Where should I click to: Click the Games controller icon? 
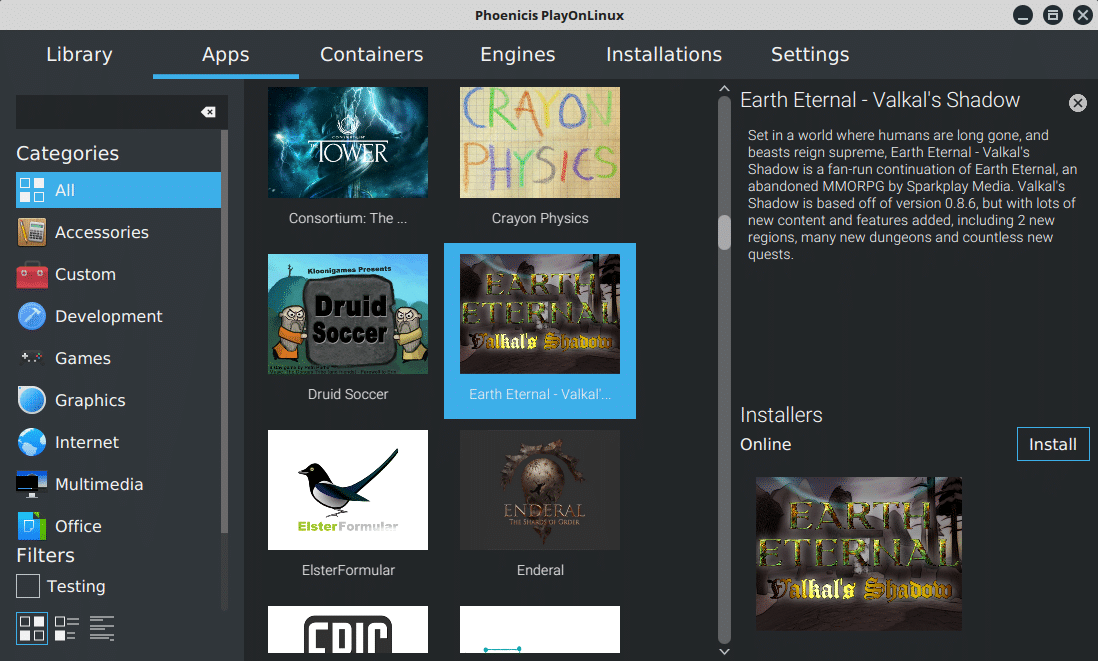pos(32,358)
